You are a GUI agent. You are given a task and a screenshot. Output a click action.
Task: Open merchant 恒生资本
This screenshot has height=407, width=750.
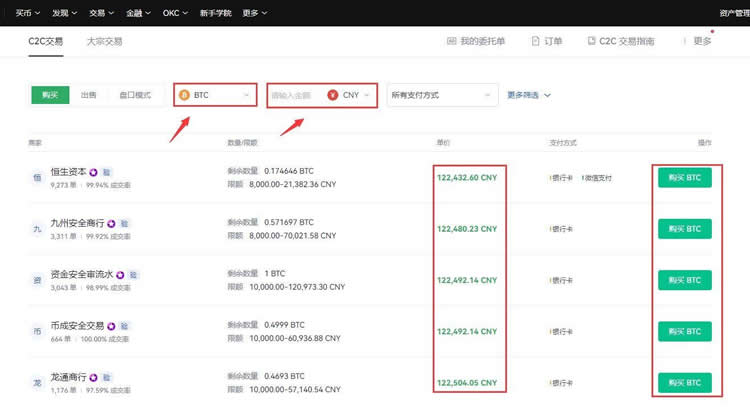point(68,172)
